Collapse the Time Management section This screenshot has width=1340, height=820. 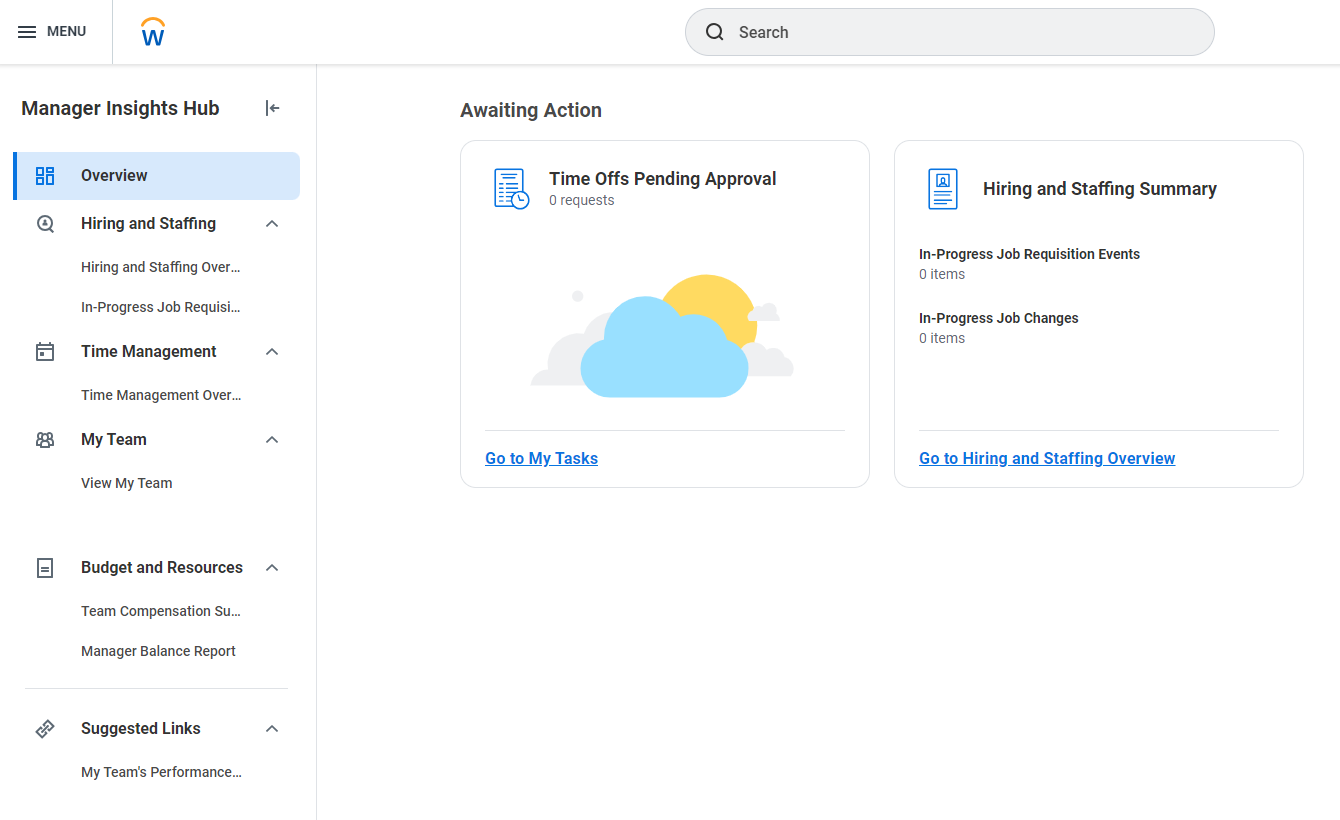271,351
